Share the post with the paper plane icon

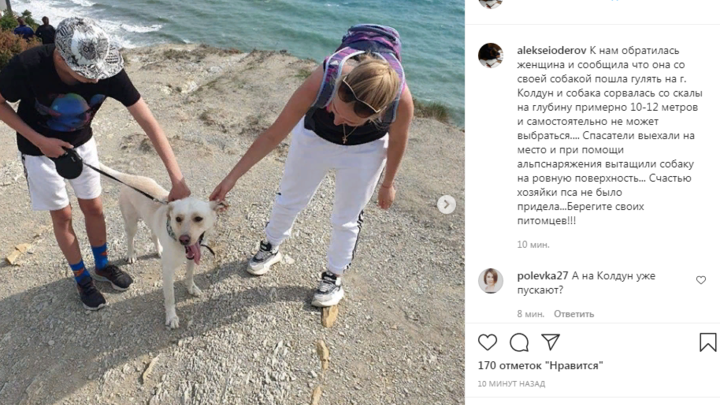tap(550, 342)
